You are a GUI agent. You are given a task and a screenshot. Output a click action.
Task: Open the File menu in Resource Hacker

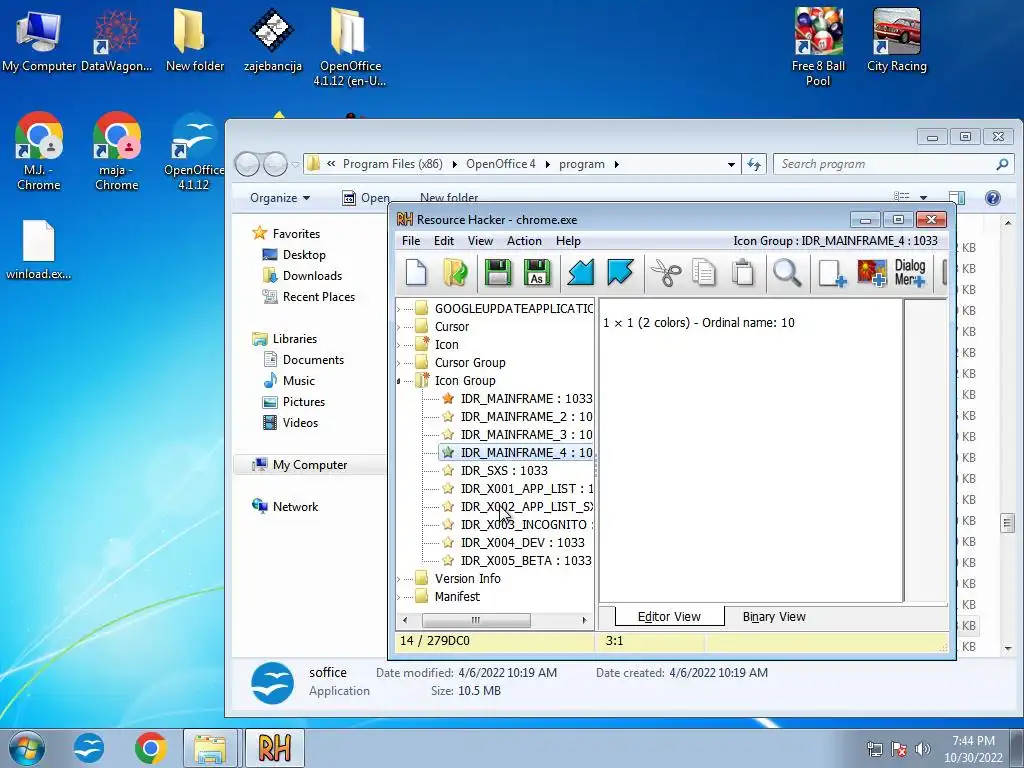(411, 241)
